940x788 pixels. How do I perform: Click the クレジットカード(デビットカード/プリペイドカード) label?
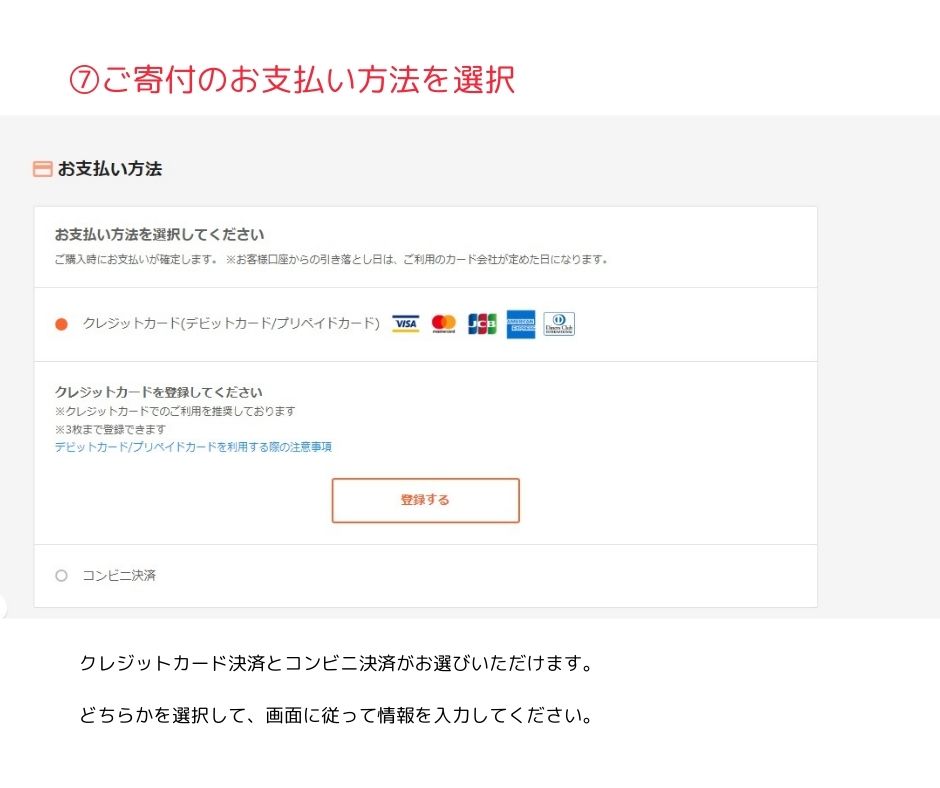click(231, 323)
